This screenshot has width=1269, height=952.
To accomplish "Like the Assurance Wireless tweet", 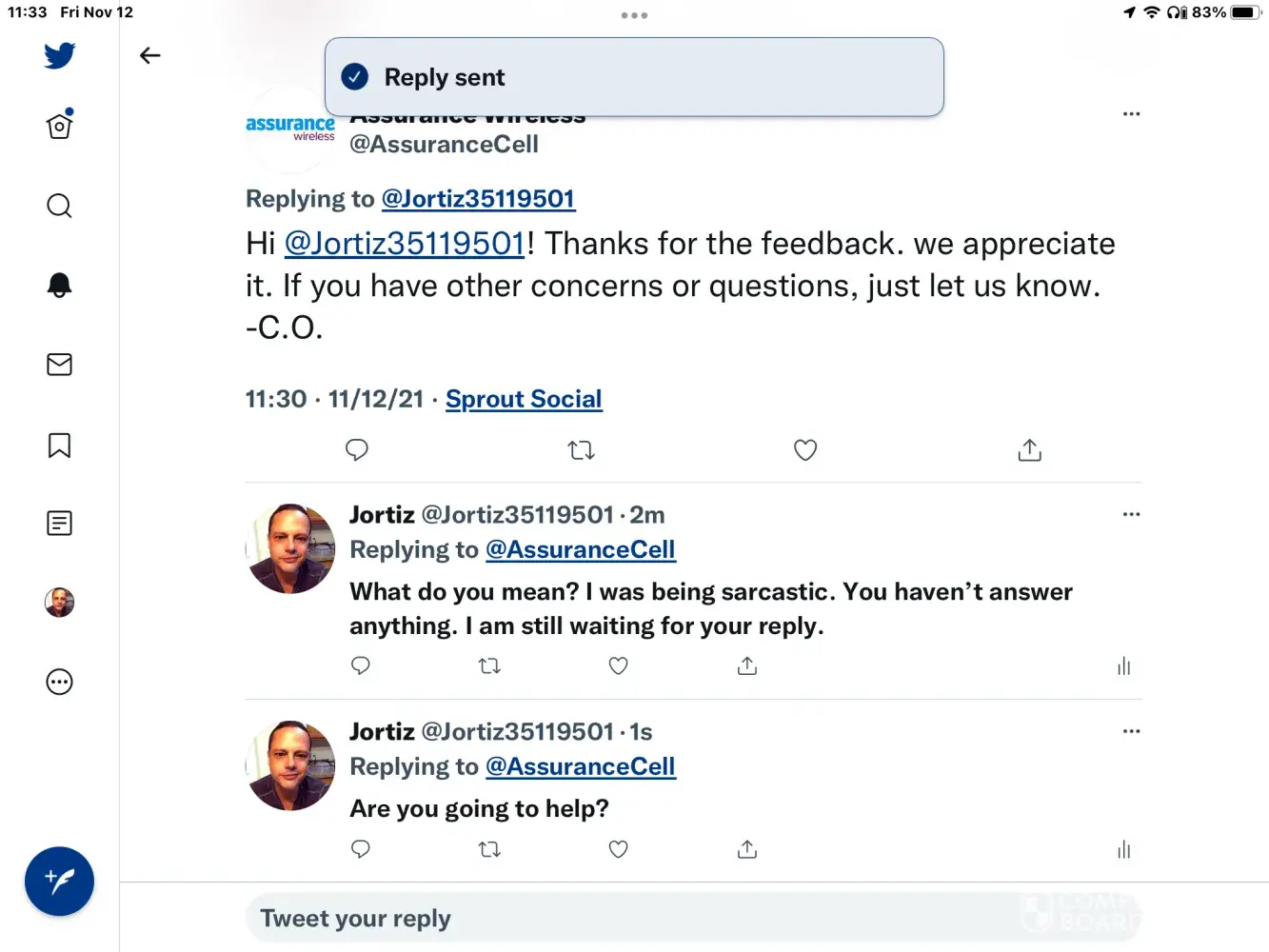I will tap(805, 450).
